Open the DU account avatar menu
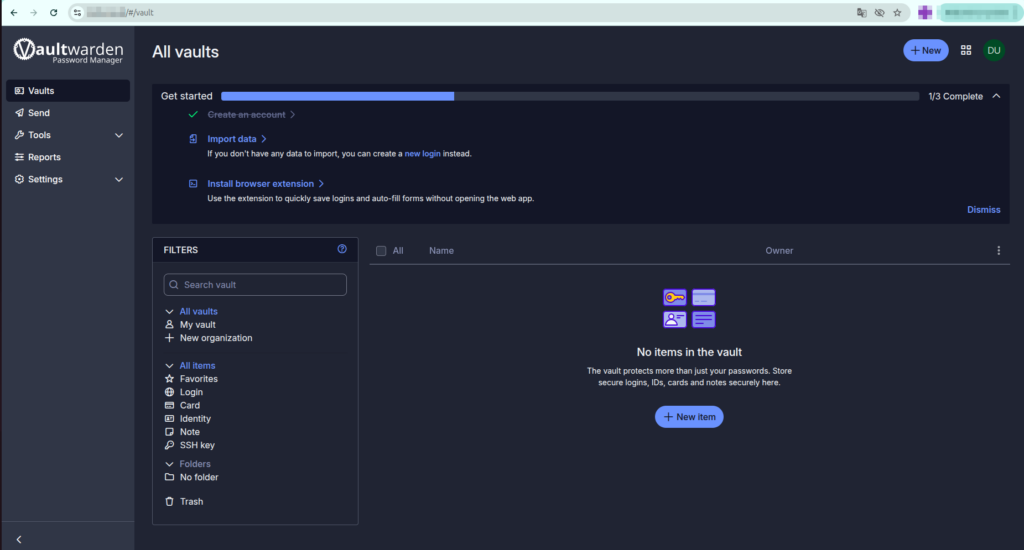1024x550 pixels. pos(993,50)
